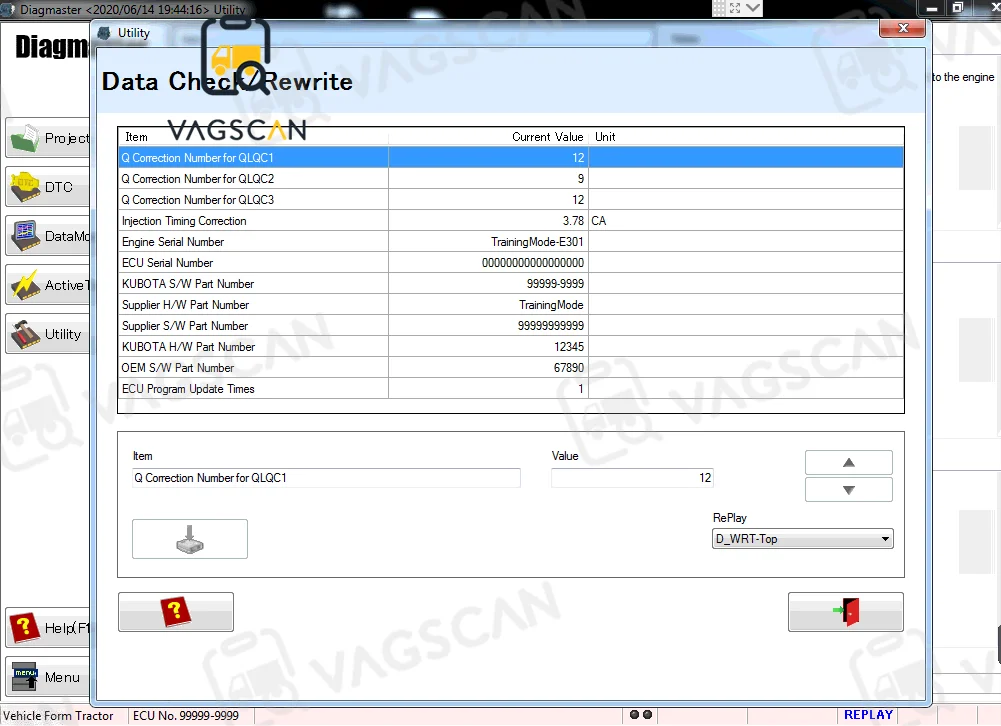Image resolution: width=1001 pixels, height=726 pixels.
Task: Select the Supplier H/W Part Number row
Action: click(511, 305)
